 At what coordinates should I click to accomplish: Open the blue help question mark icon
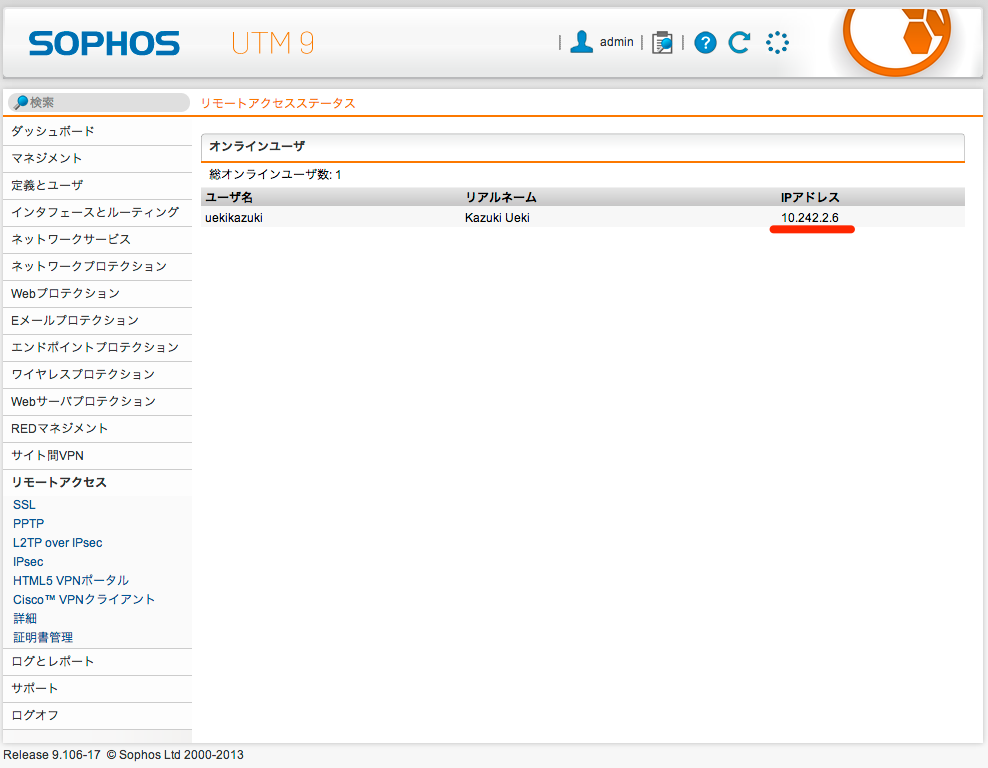click(x=705, y=43)
